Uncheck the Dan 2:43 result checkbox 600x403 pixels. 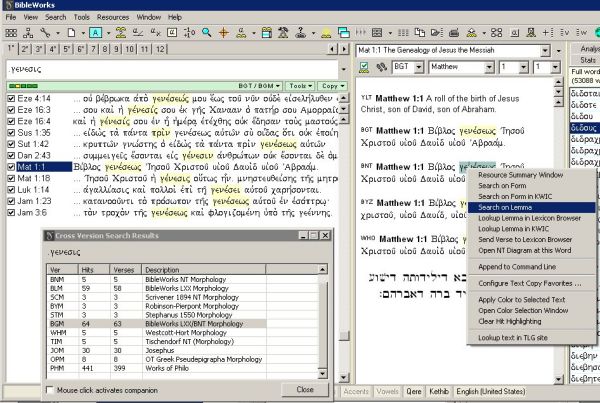coord(11,156)
